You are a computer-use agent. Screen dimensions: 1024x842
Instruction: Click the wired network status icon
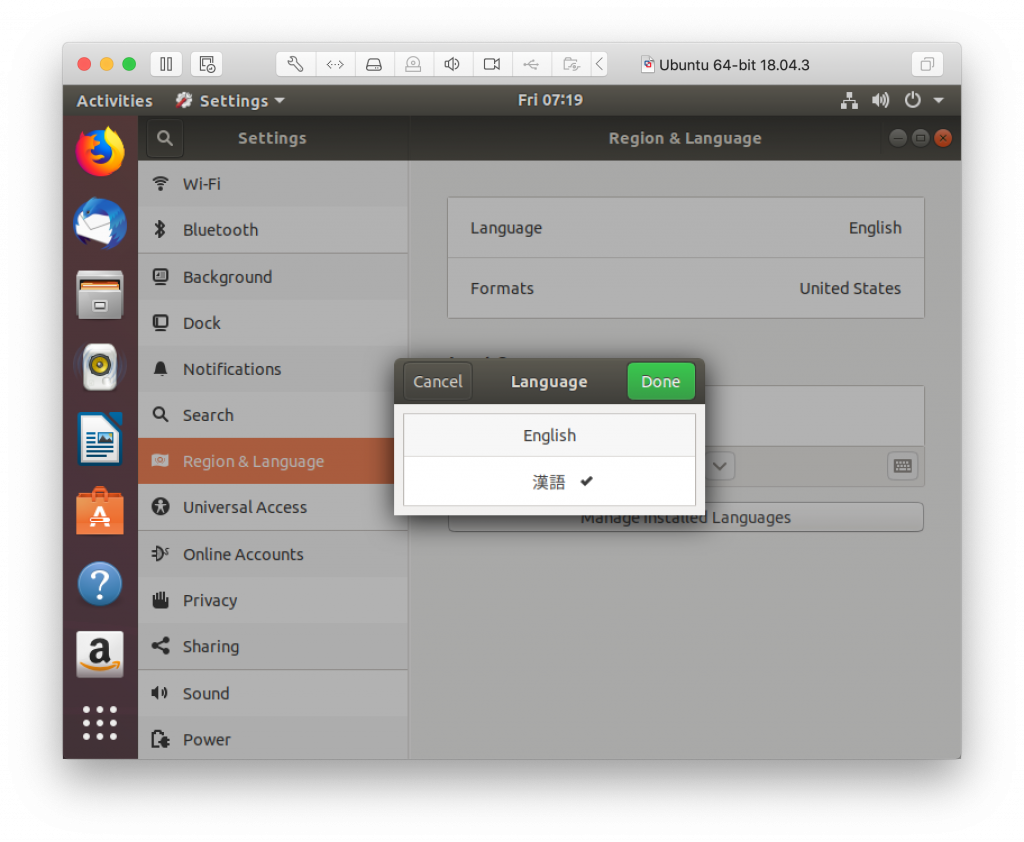849,101
